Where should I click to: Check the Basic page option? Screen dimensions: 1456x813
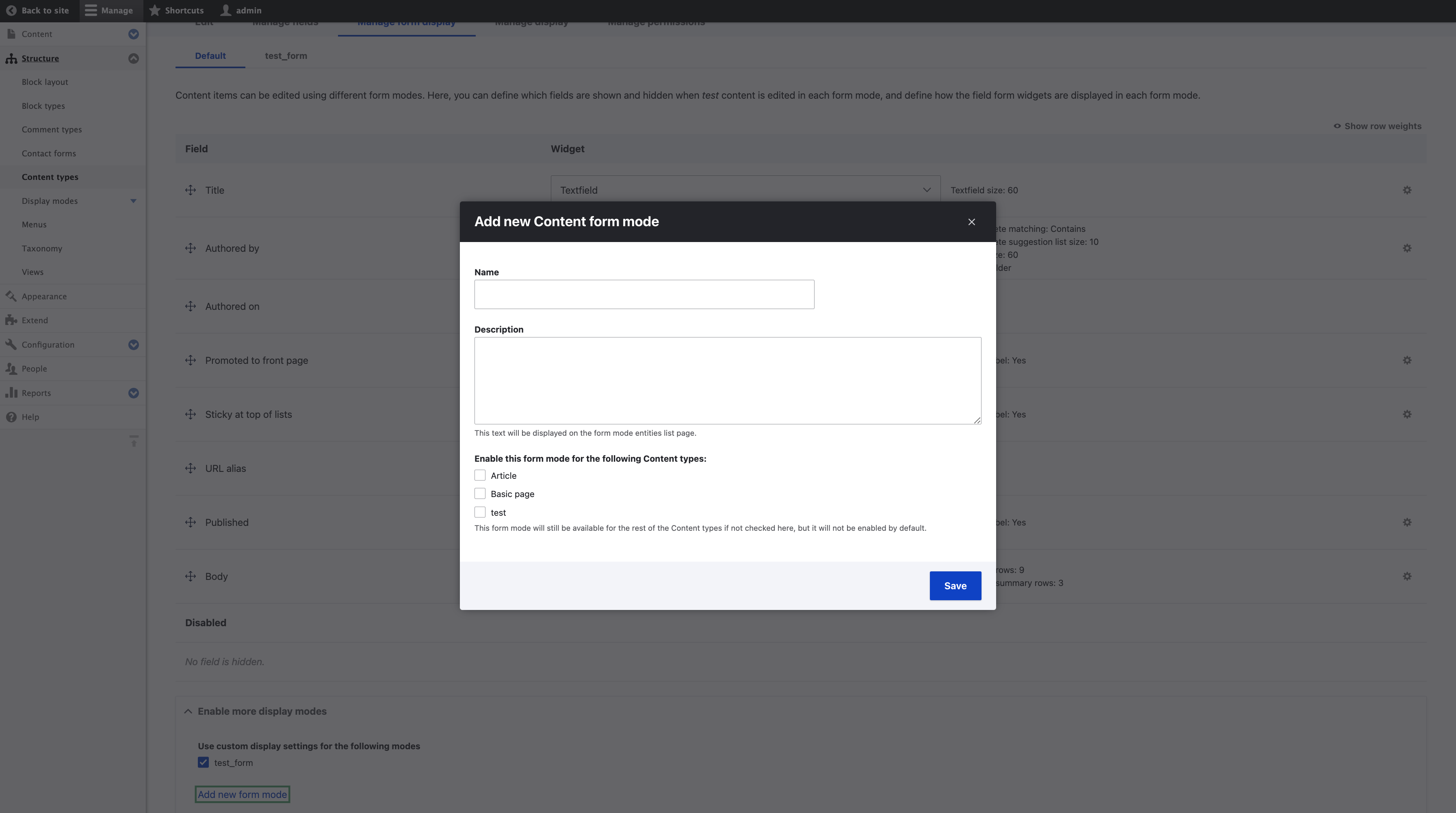480,493
